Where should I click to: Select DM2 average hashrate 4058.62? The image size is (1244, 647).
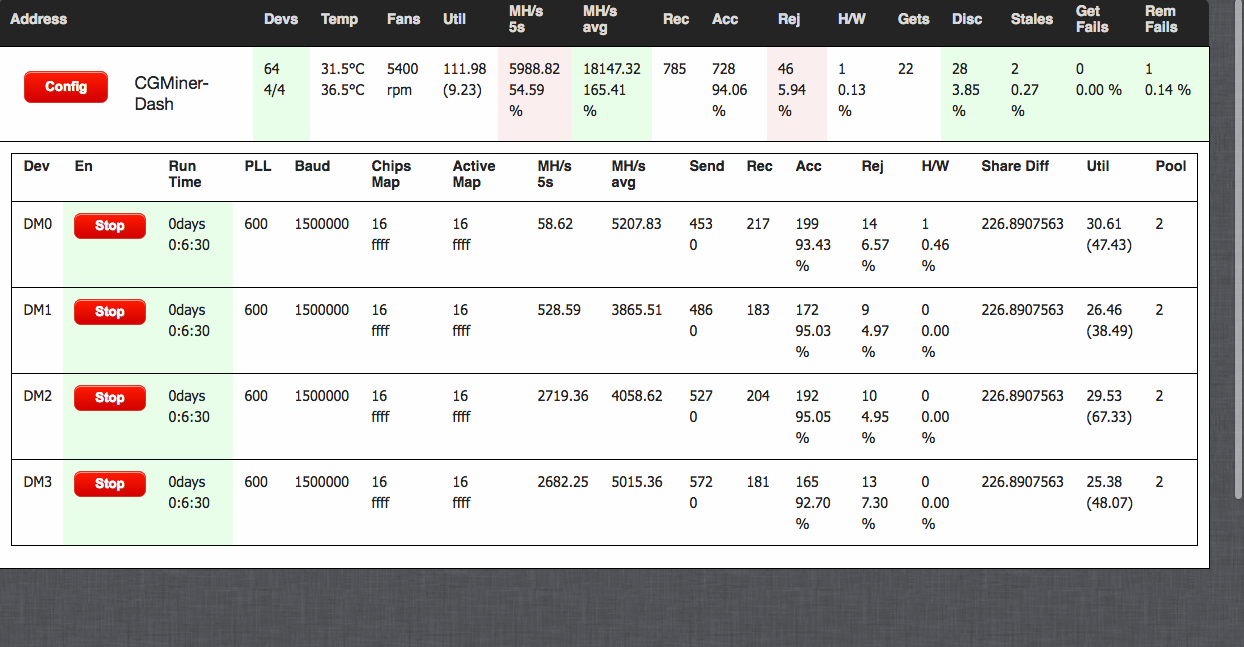tap(637, 396)
